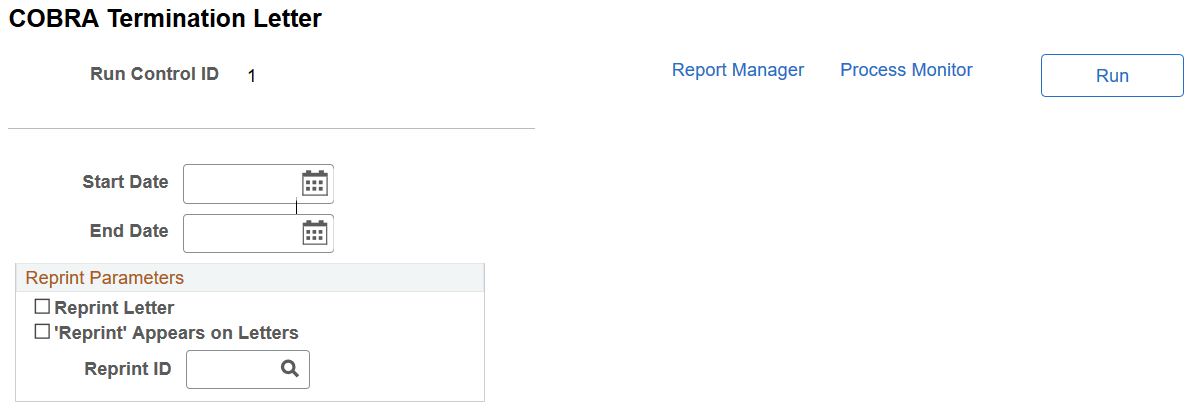Click the Run Control ID label
The image size is (1192, 414).
click(x=154, y=74)
